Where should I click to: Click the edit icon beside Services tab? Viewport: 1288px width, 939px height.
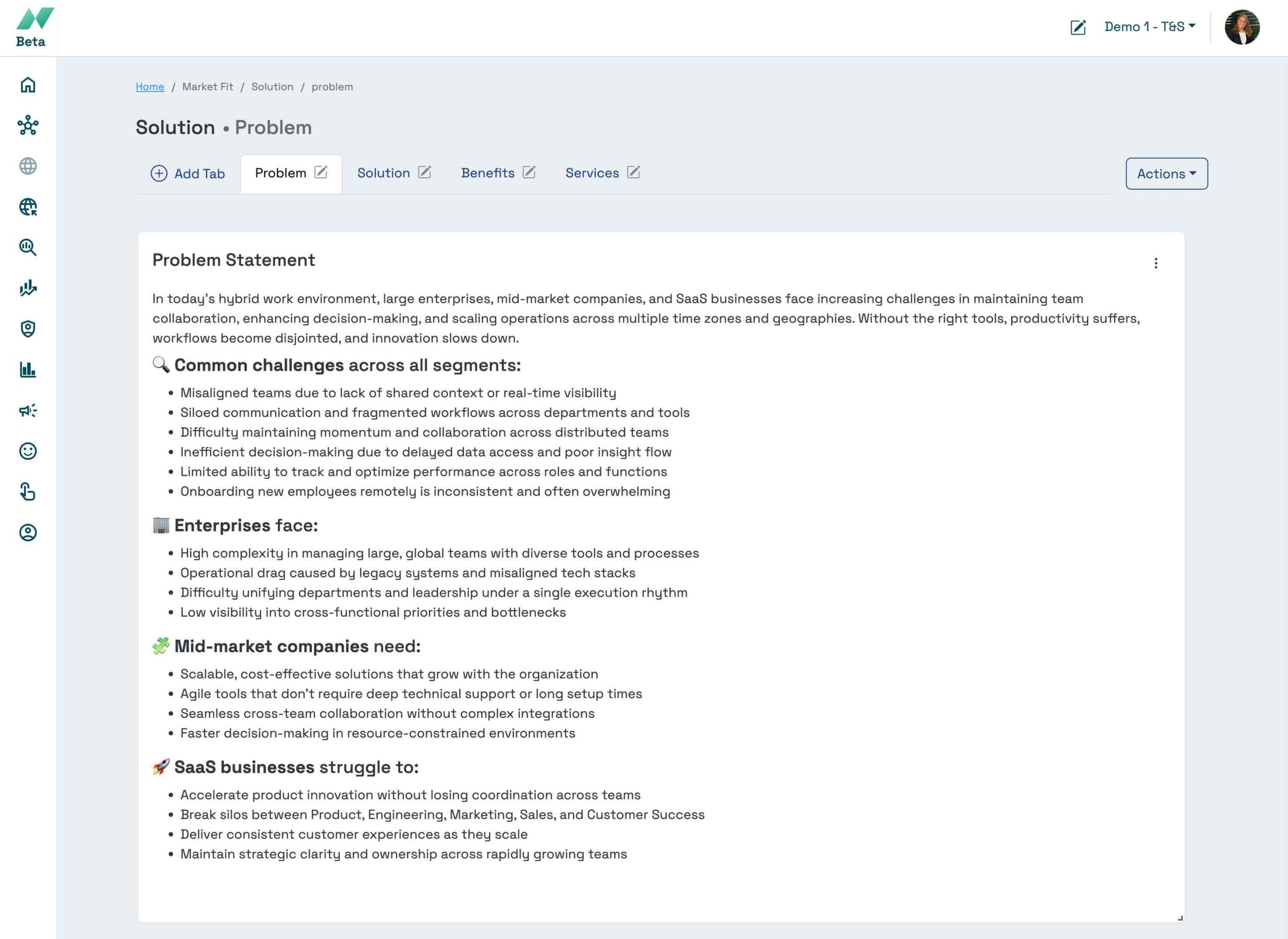[x=633, y=172]
